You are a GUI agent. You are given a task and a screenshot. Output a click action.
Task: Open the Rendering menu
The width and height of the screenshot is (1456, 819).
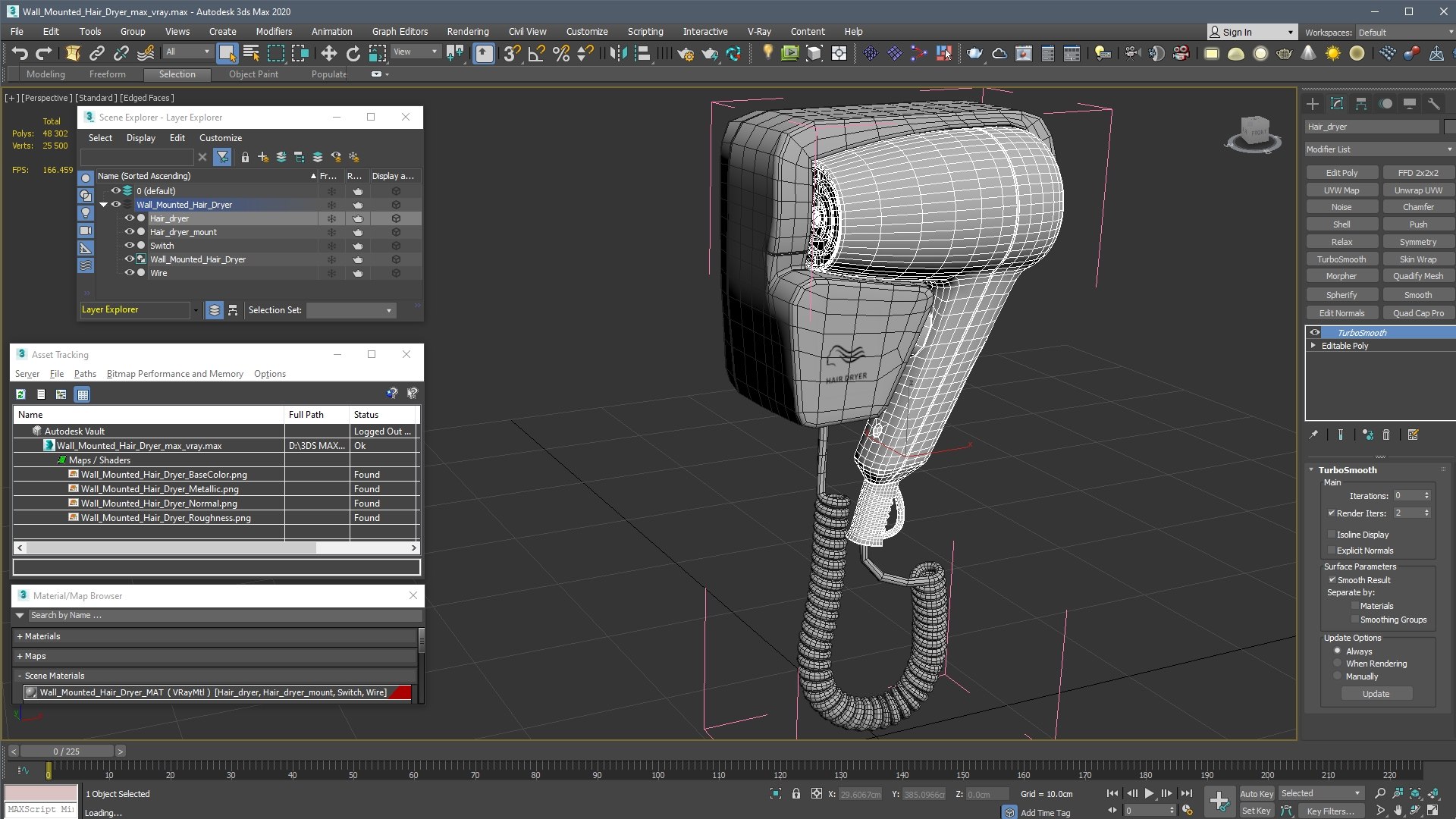click(x=467, y=31)
